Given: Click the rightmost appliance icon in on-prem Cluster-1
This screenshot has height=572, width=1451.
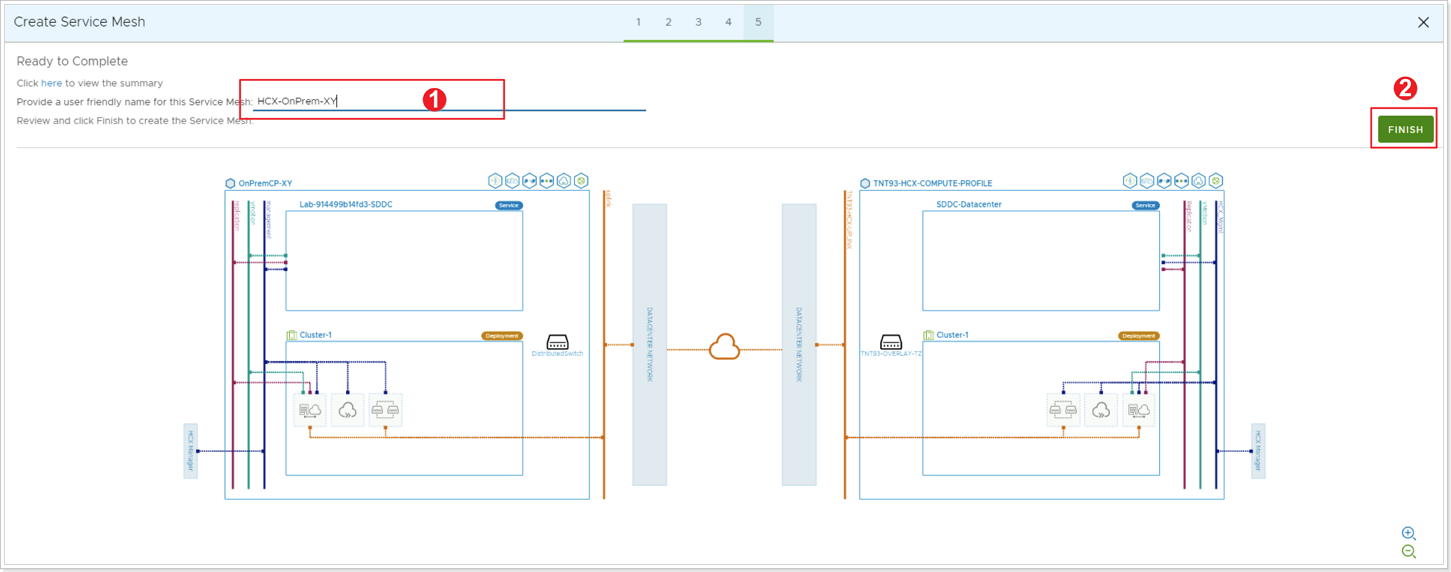Looking at the screenshot, I should (x=385, y=410).
